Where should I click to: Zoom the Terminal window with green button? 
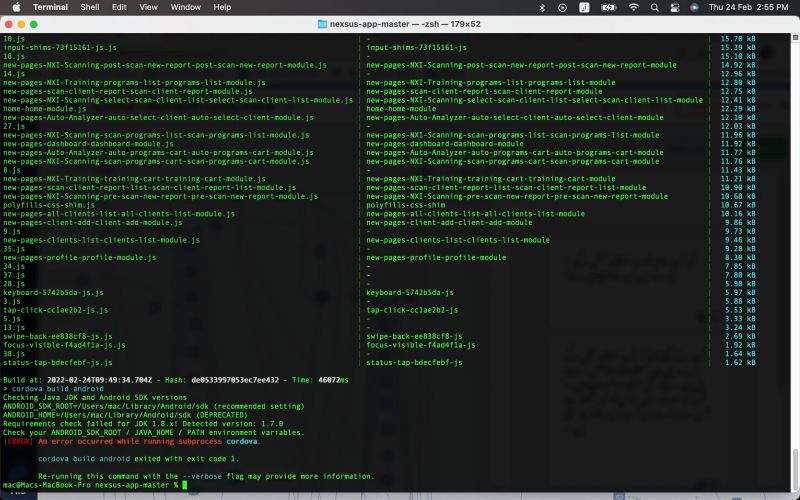34,24
